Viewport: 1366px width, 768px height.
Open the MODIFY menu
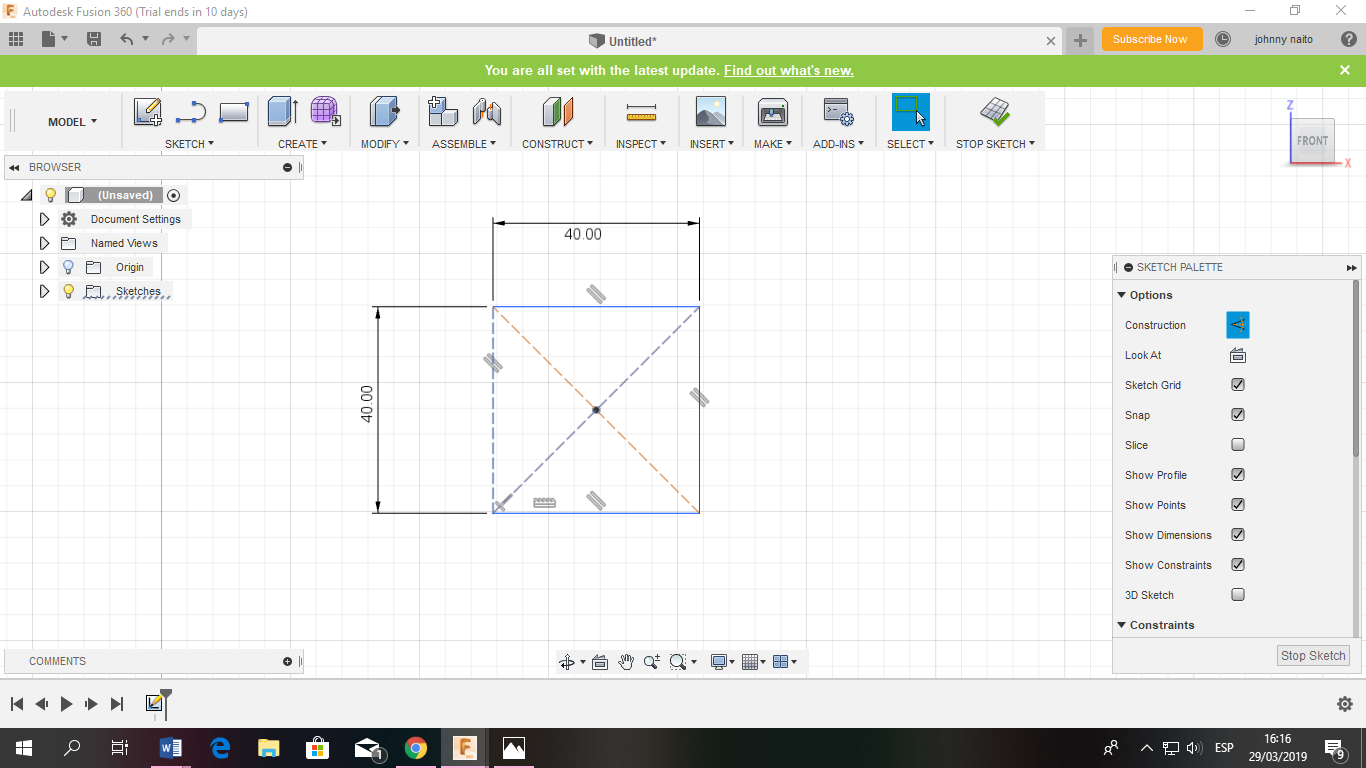click(384, 144)
